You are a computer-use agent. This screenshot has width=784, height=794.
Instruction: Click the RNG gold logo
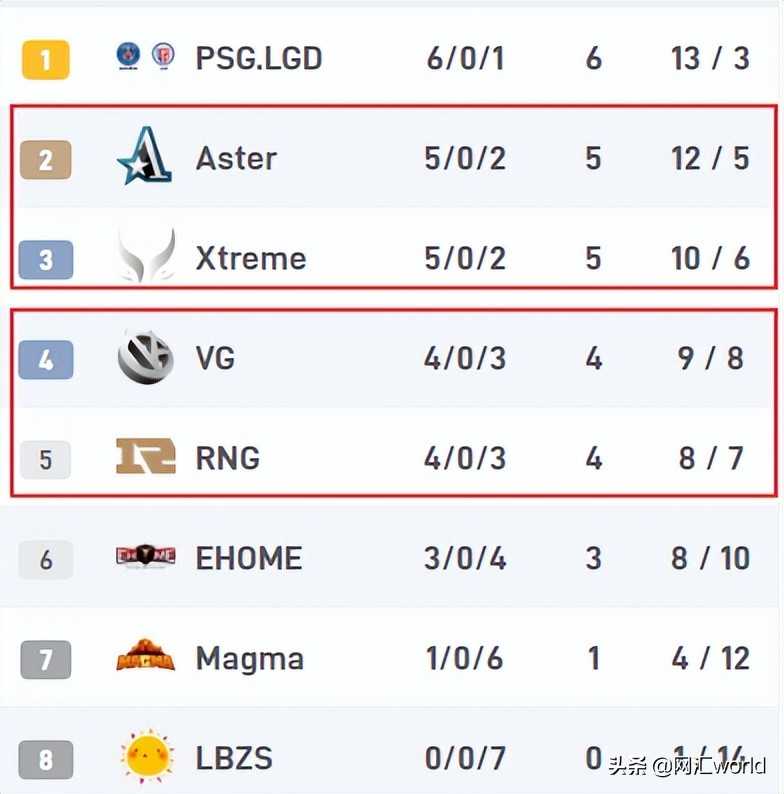146,456
